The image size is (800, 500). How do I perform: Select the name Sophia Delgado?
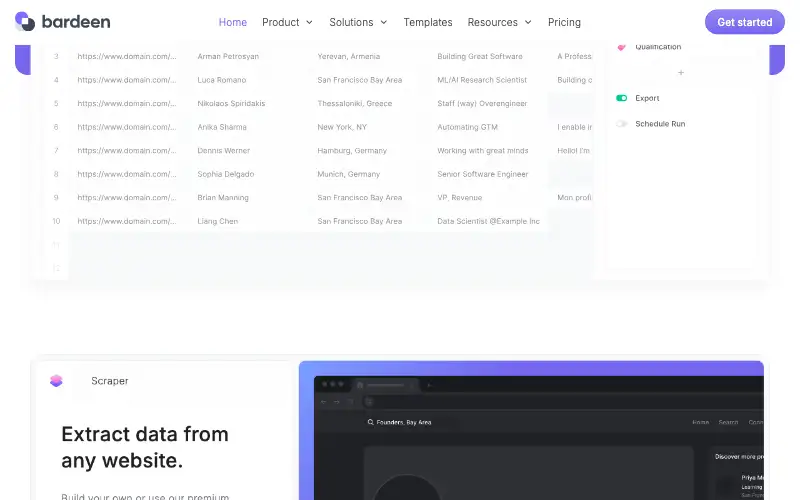pyautogui.click(x=226, y=174)
